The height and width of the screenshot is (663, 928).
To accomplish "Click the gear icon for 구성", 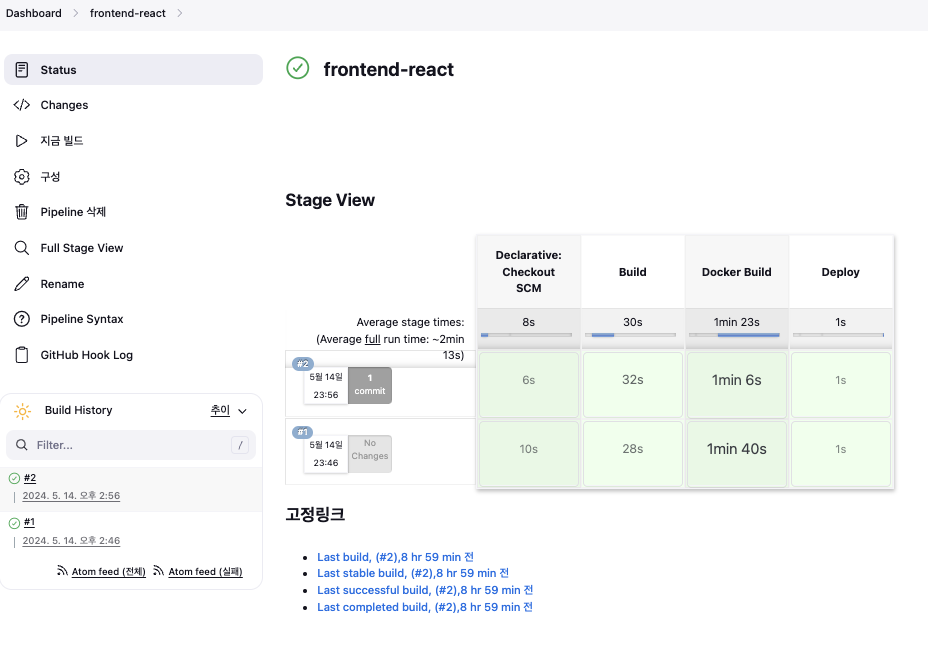I will (22, 177).
